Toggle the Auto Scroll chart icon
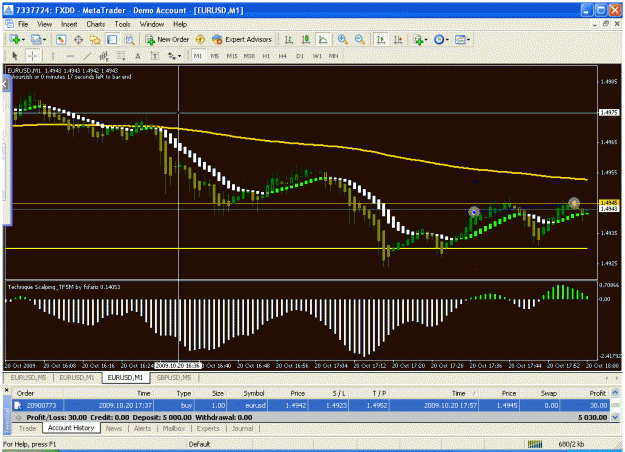The height and width of the screenshot is (452, 625). click(x=381, y=39)
